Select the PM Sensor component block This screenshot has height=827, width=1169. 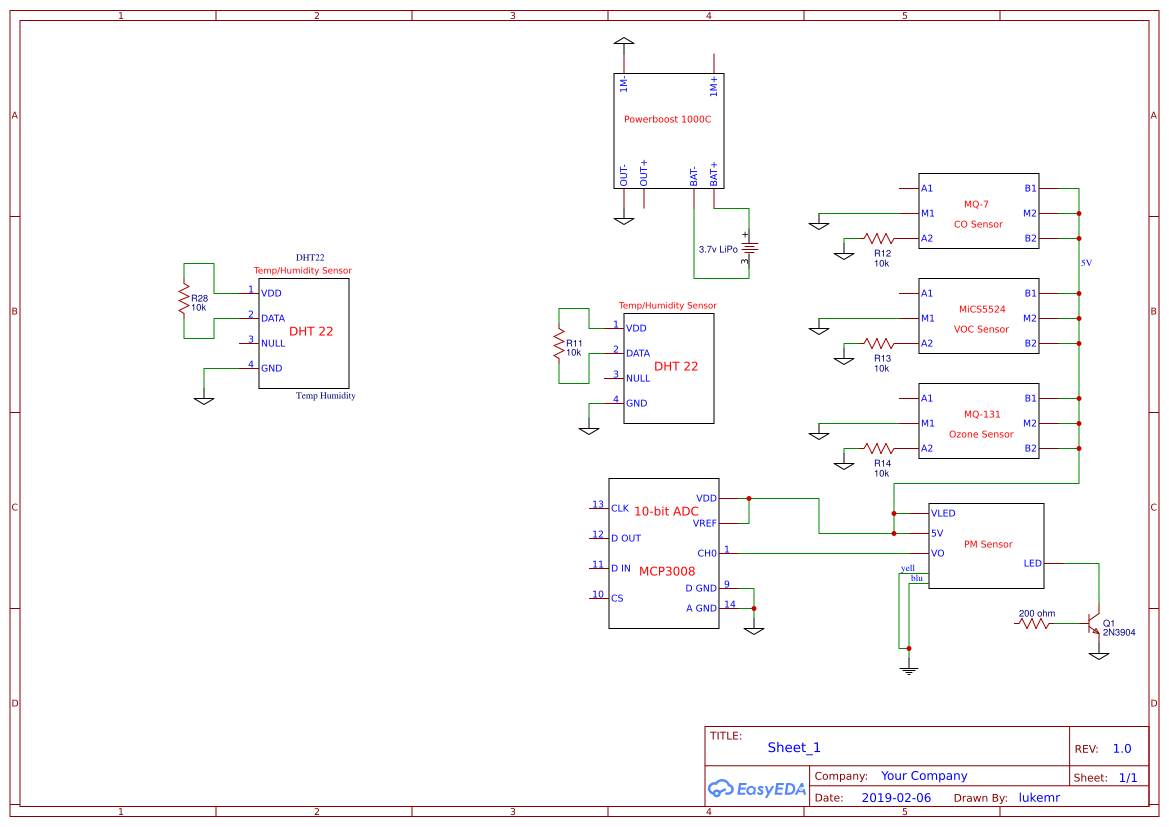point(986,545)
